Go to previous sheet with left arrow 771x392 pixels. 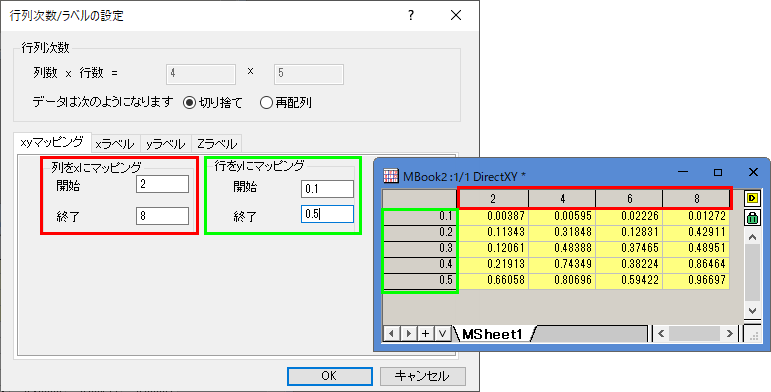coord(391,333)
